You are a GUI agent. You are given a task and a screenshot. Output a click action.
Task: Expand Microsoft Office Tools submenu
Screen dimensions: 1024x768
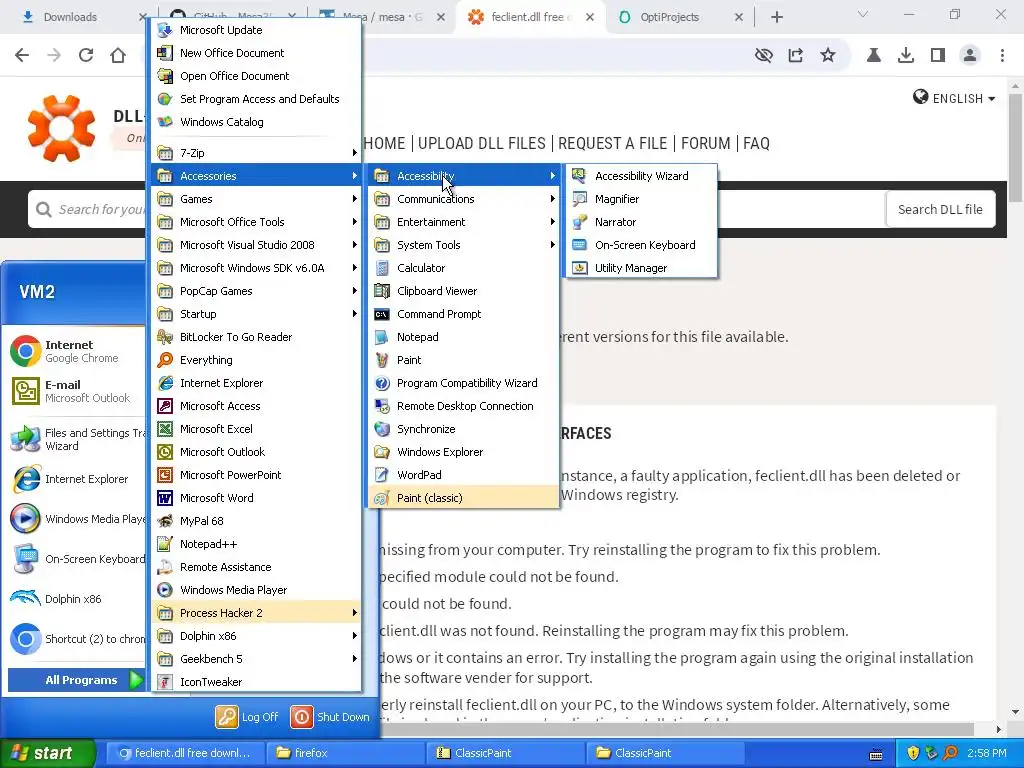pos(256,222)
